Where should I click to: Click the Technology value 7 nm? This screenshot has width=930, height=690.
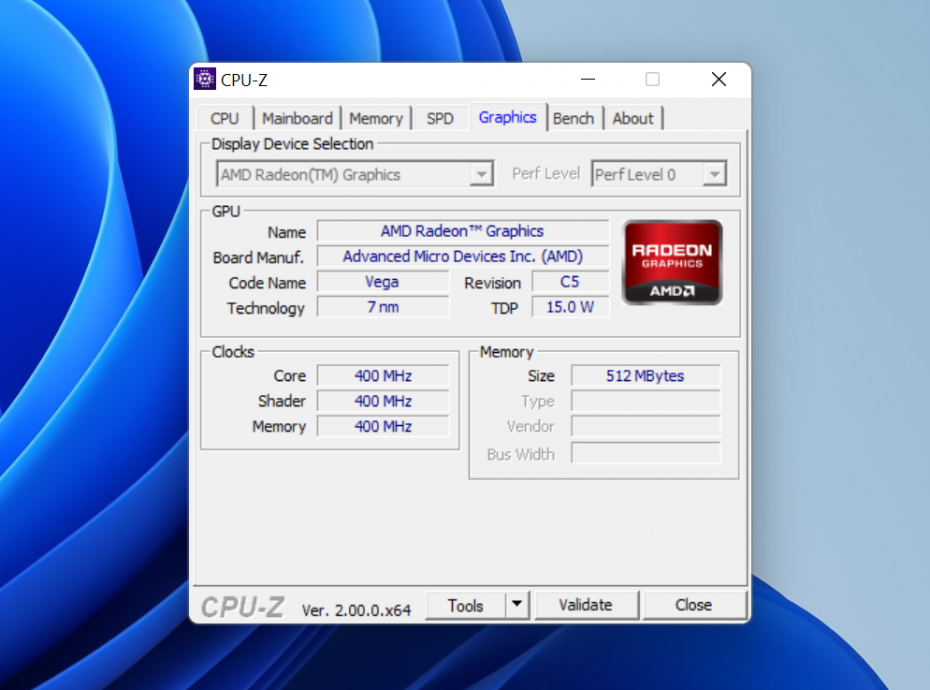click(383, 307)
